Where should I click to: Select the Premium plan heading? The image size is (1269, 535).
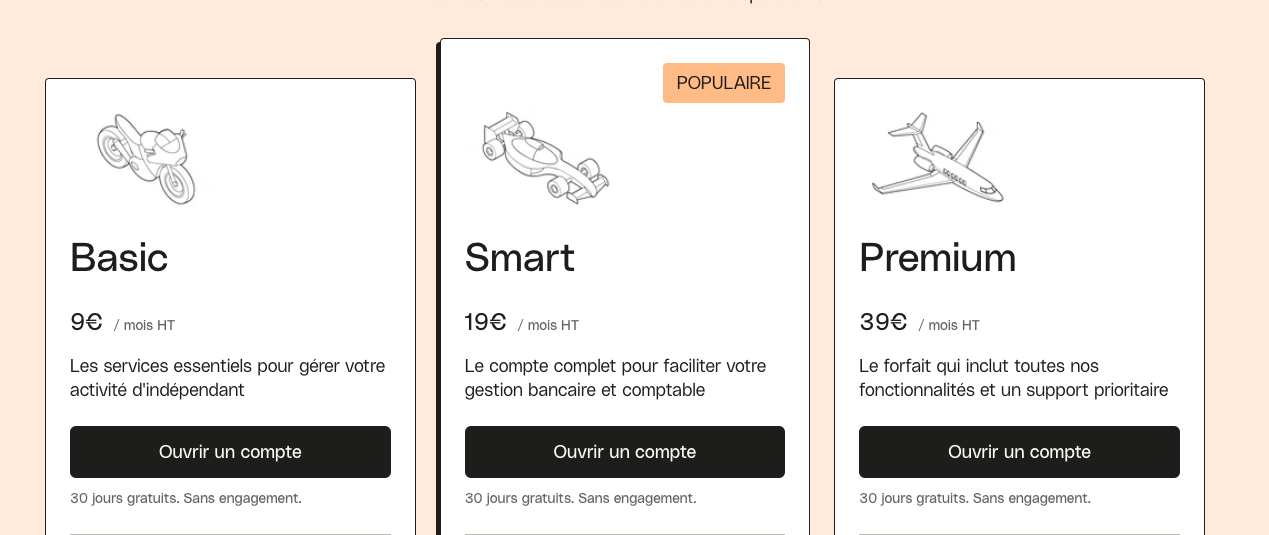pos(938,257)
